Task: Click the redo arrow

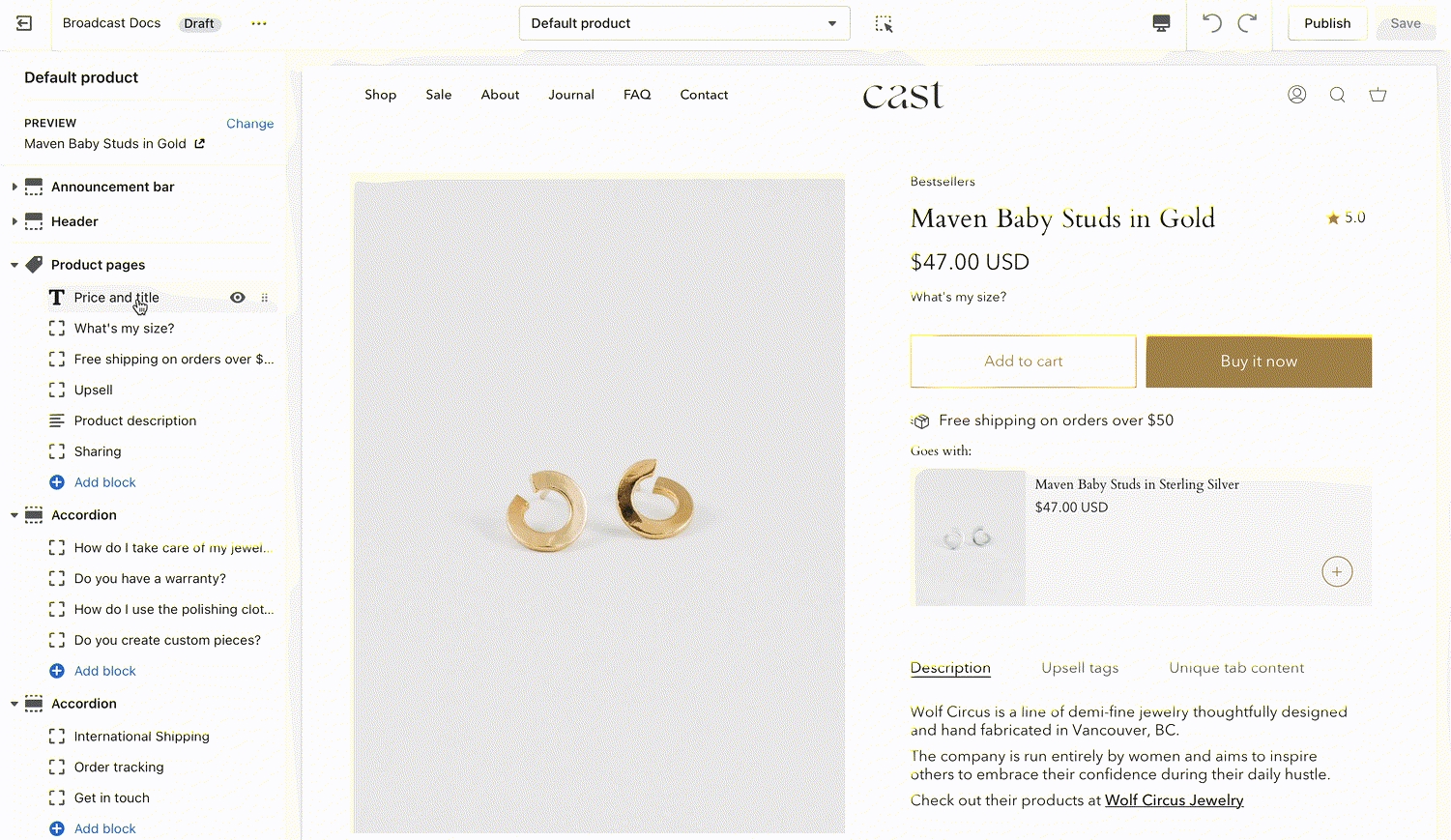Action: point(1248,23)
